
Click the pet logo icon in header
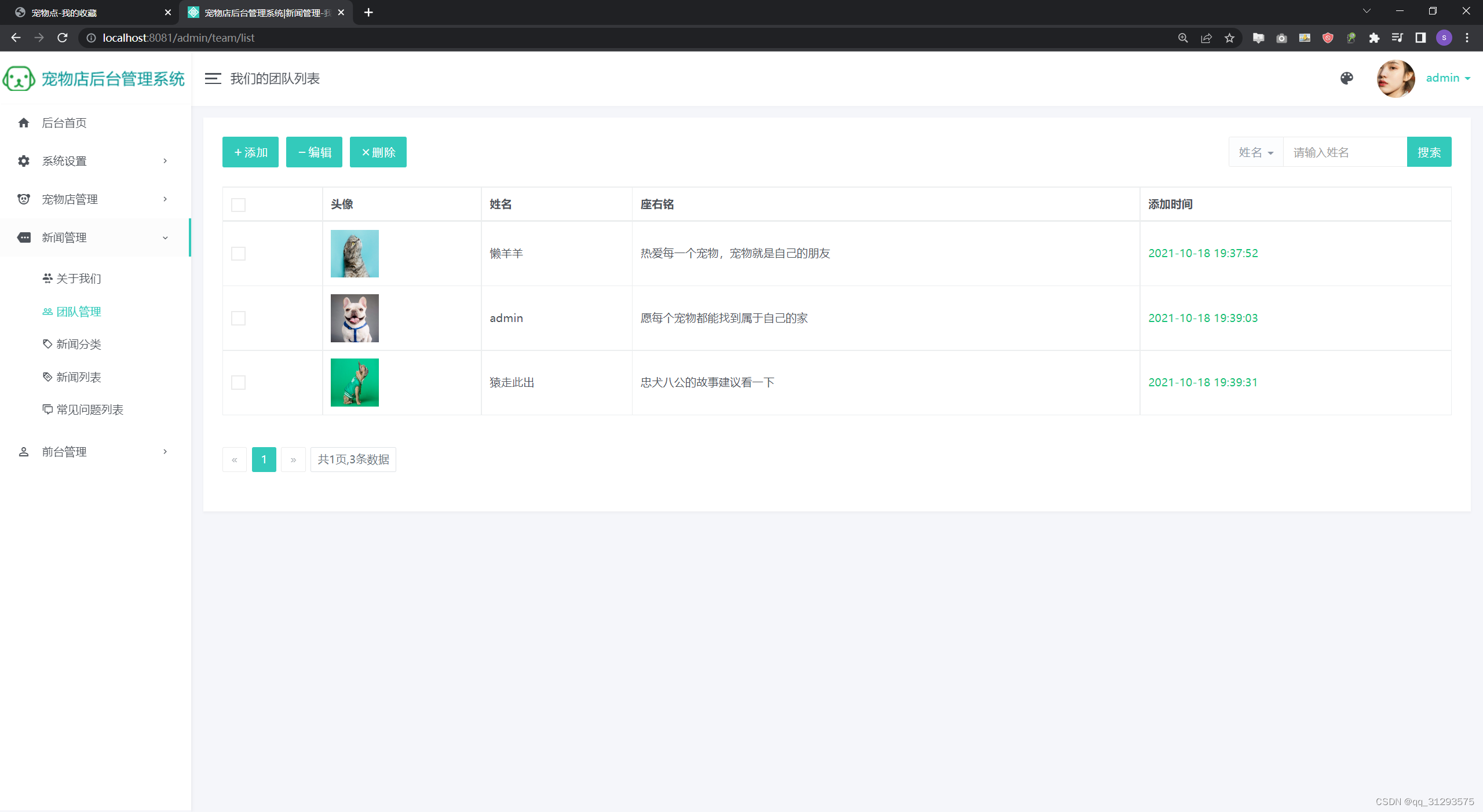pyautogui.click(x=19, y=79)
